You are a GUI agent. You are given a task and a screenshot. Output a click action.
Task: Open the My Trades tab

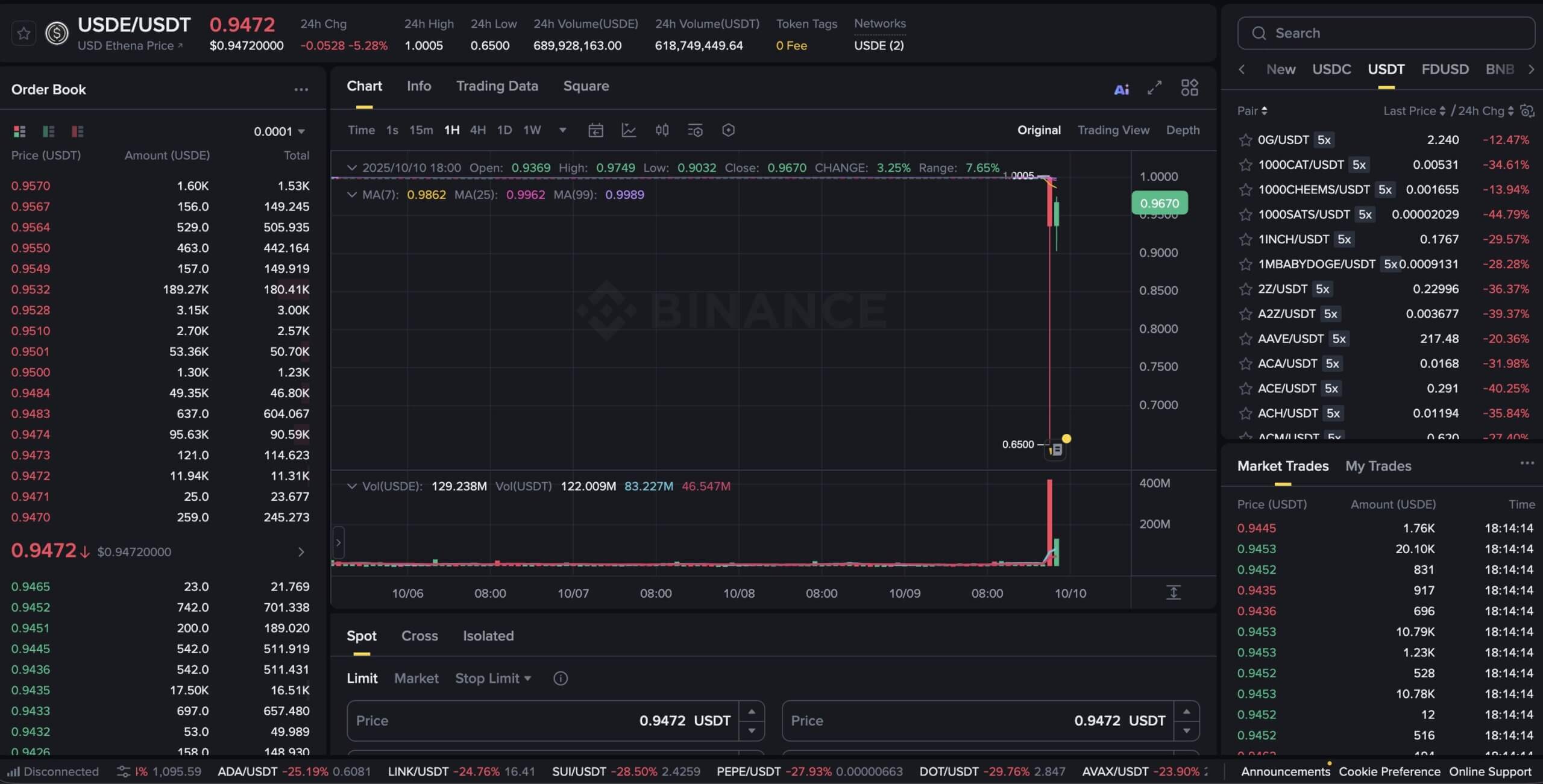(x=1378, y=466)
